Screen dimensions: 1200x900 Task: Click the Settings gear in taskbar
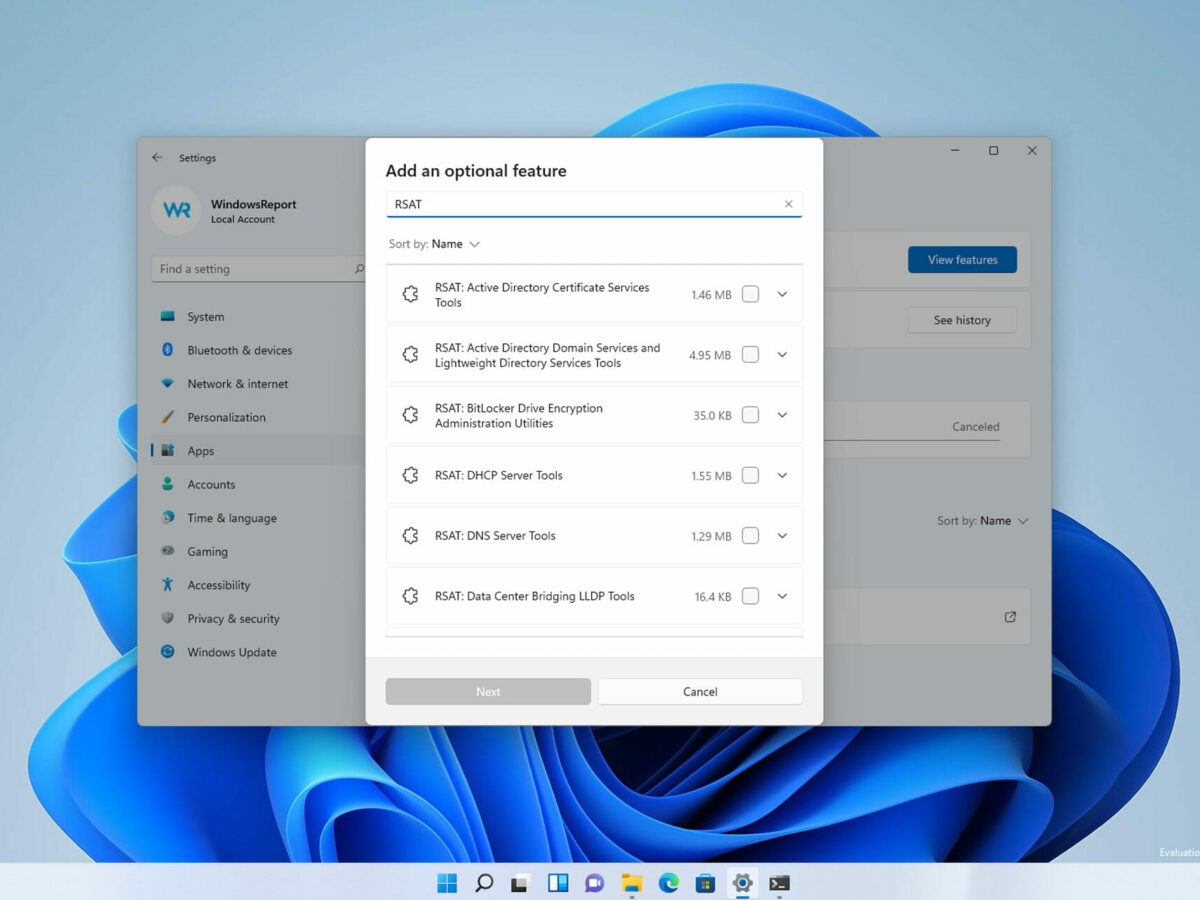(x=742, y=883)
